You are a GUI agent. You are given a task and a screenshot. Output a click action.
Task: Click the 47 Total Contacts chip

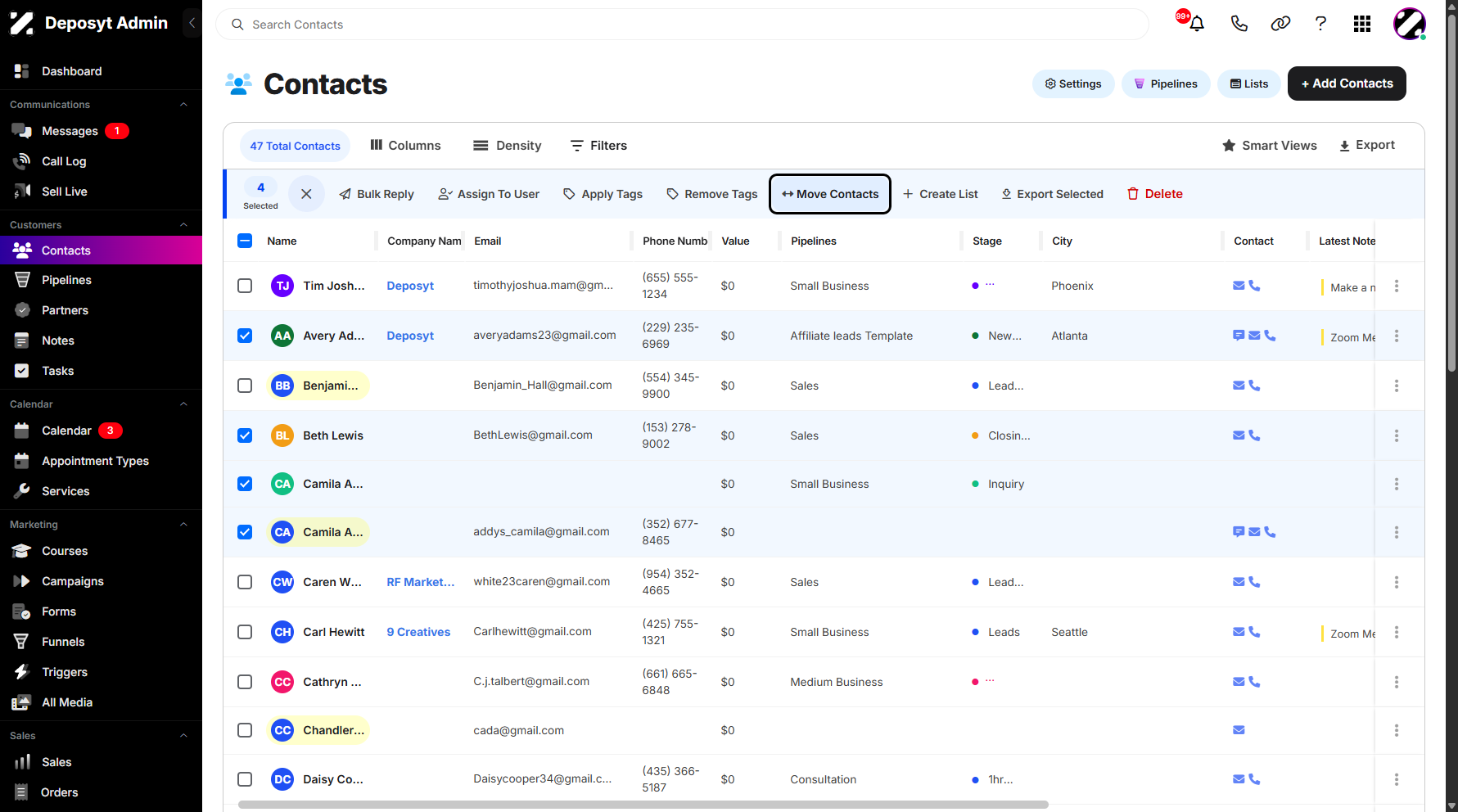click(295, 146)
